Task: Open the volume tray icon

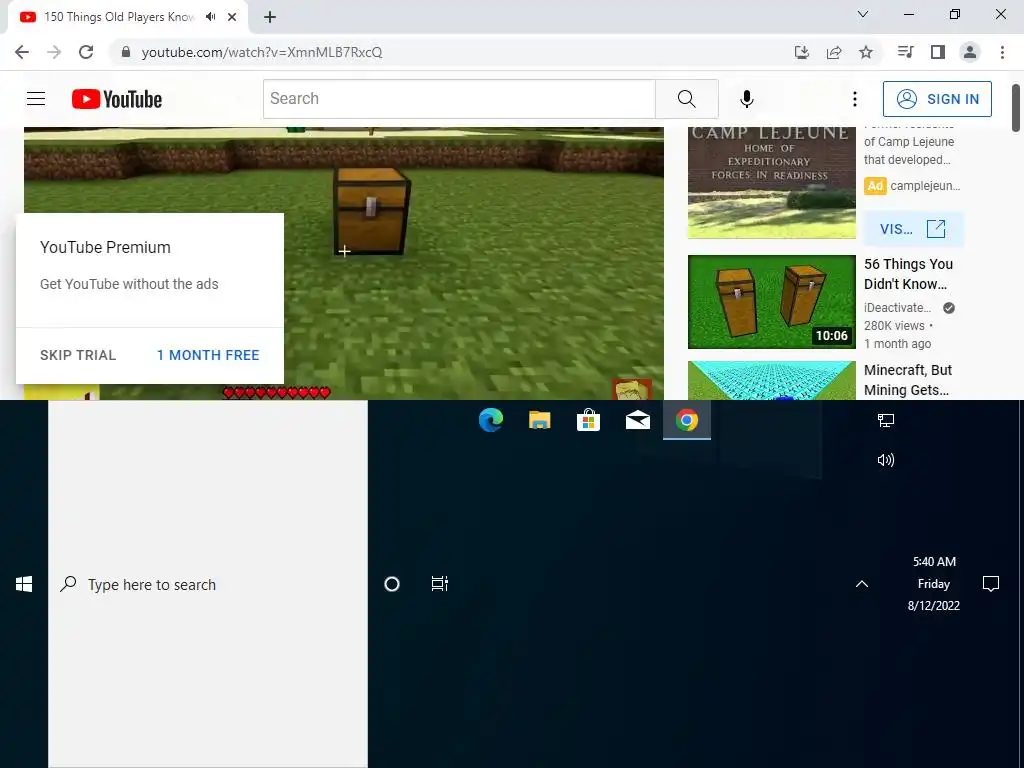Action: (x=886, y=460)
